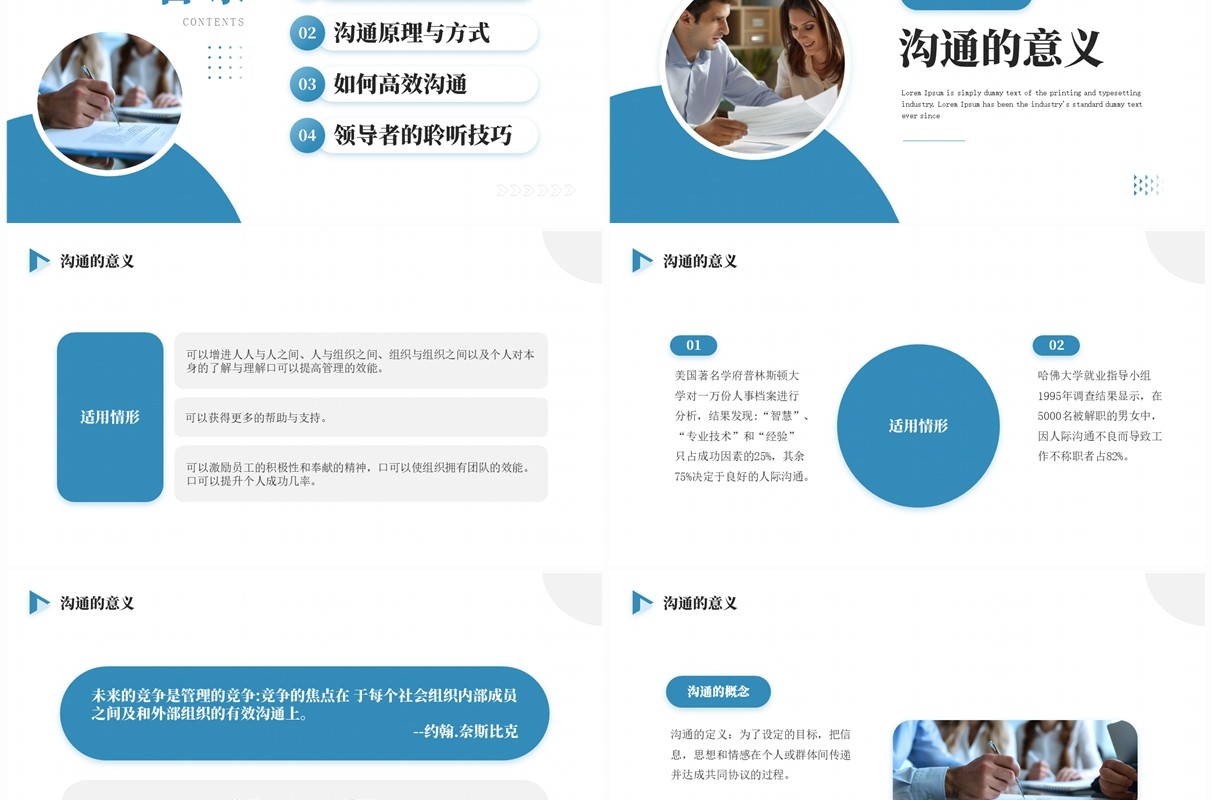1212x800 pixels.
Task: Click the text box starting 可以激励员工的积极性
Action: click(361, 474)
